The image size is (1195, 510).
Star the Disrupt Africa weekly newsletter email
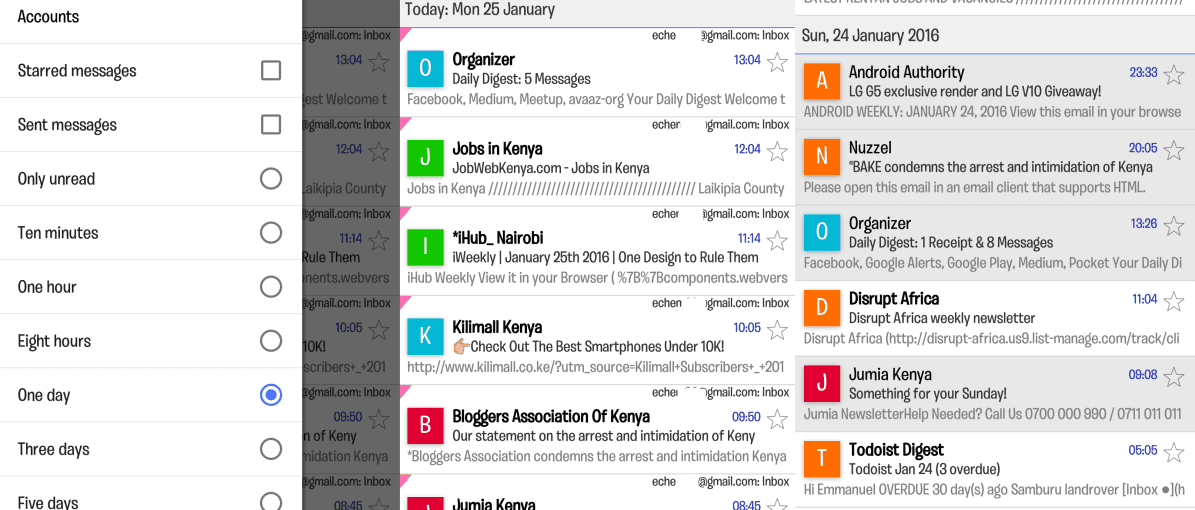1174,300
